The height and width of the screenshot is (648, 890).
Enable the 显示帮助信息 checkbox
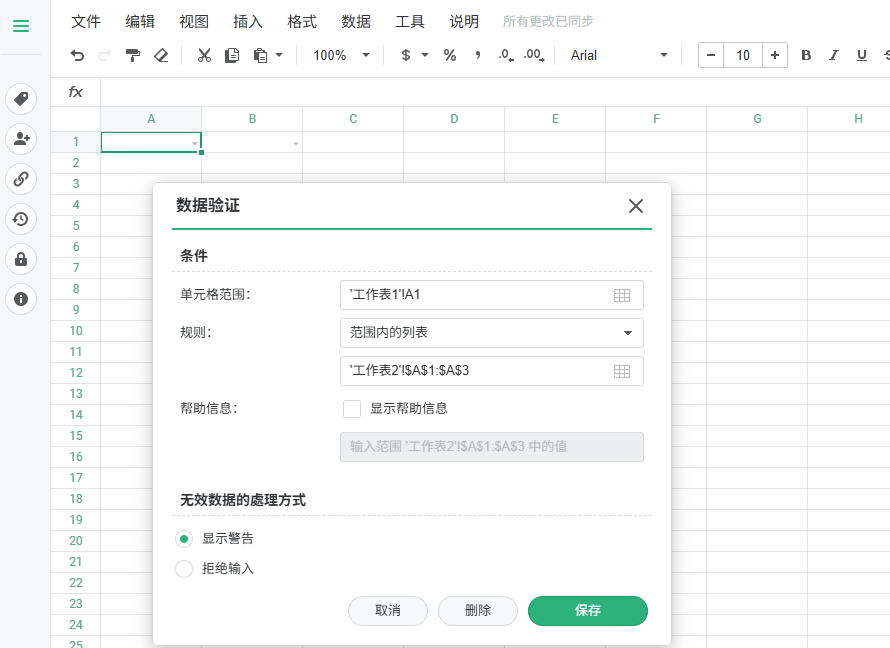coord(351,408)
